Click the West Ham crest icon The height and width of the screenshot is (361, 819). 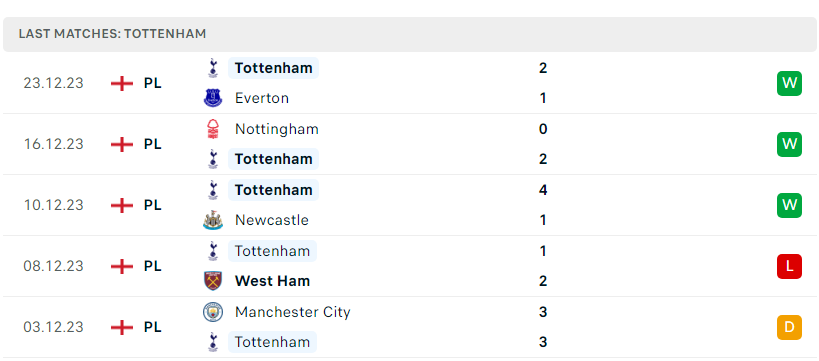[213, 281]
